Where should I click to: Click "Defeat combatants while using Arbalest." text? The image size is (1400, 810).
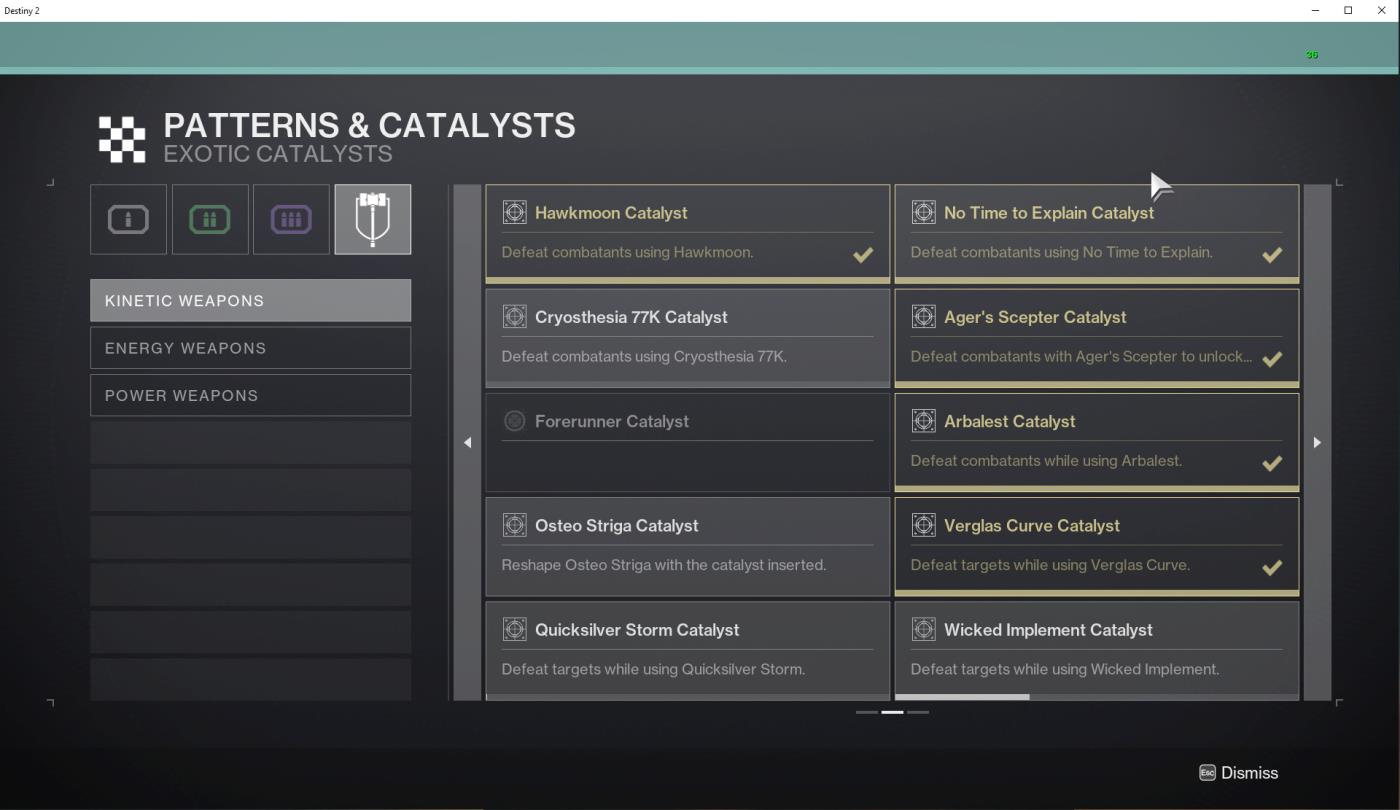pos(1046,461)
